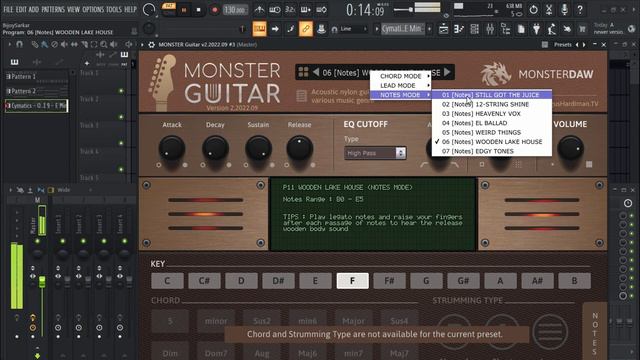
Task: Toggle playlist magnet snap icon
Action: [x=19, y=44]
